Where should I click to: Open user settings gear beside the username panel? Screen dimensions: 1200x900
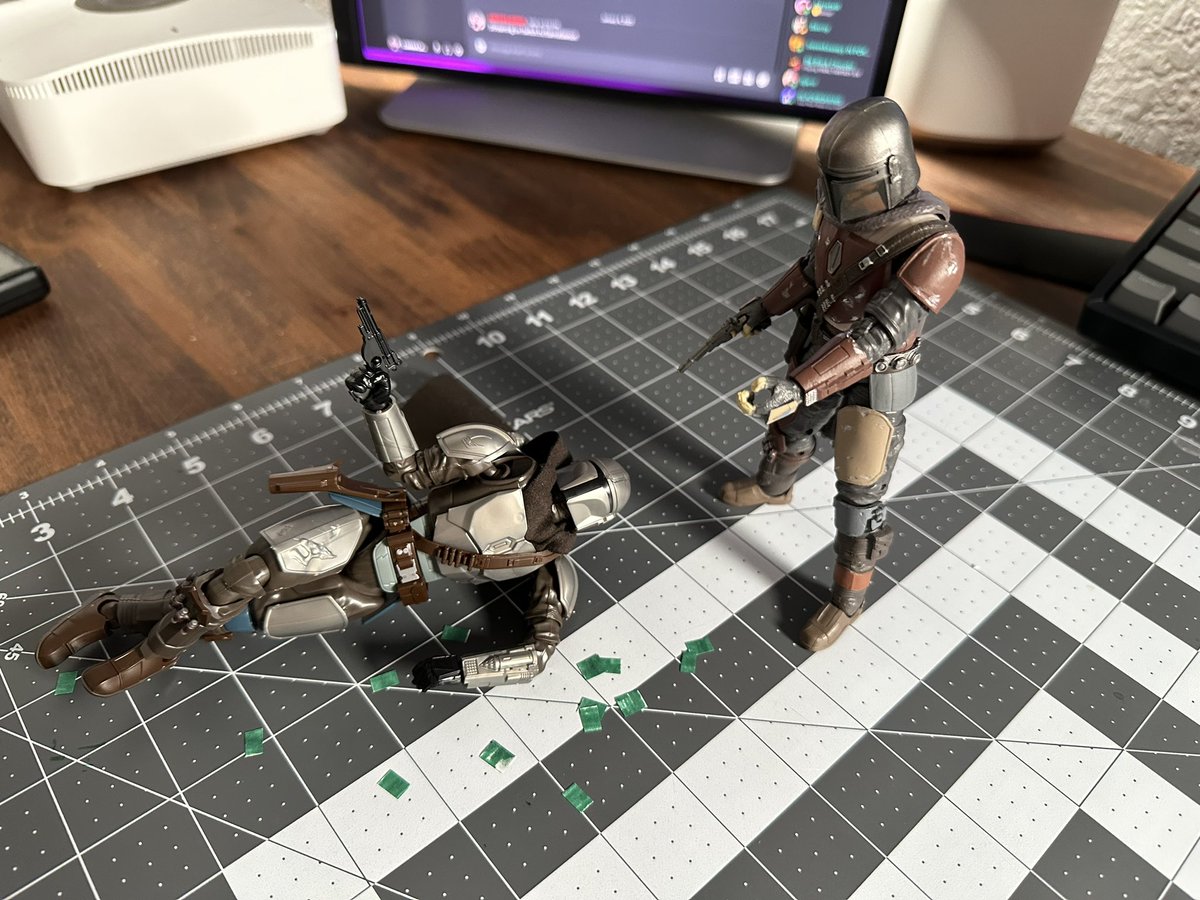(458, 49)
